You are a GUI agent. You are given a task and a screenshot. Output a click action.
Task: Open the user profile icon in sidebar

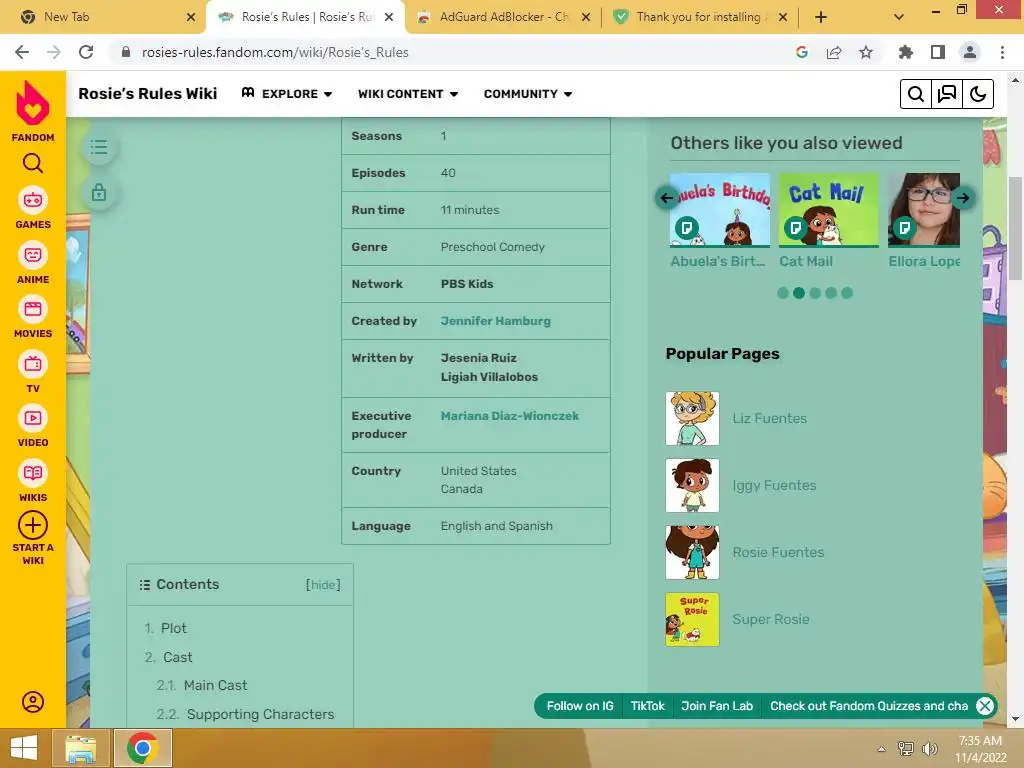(x=33, y=702)
